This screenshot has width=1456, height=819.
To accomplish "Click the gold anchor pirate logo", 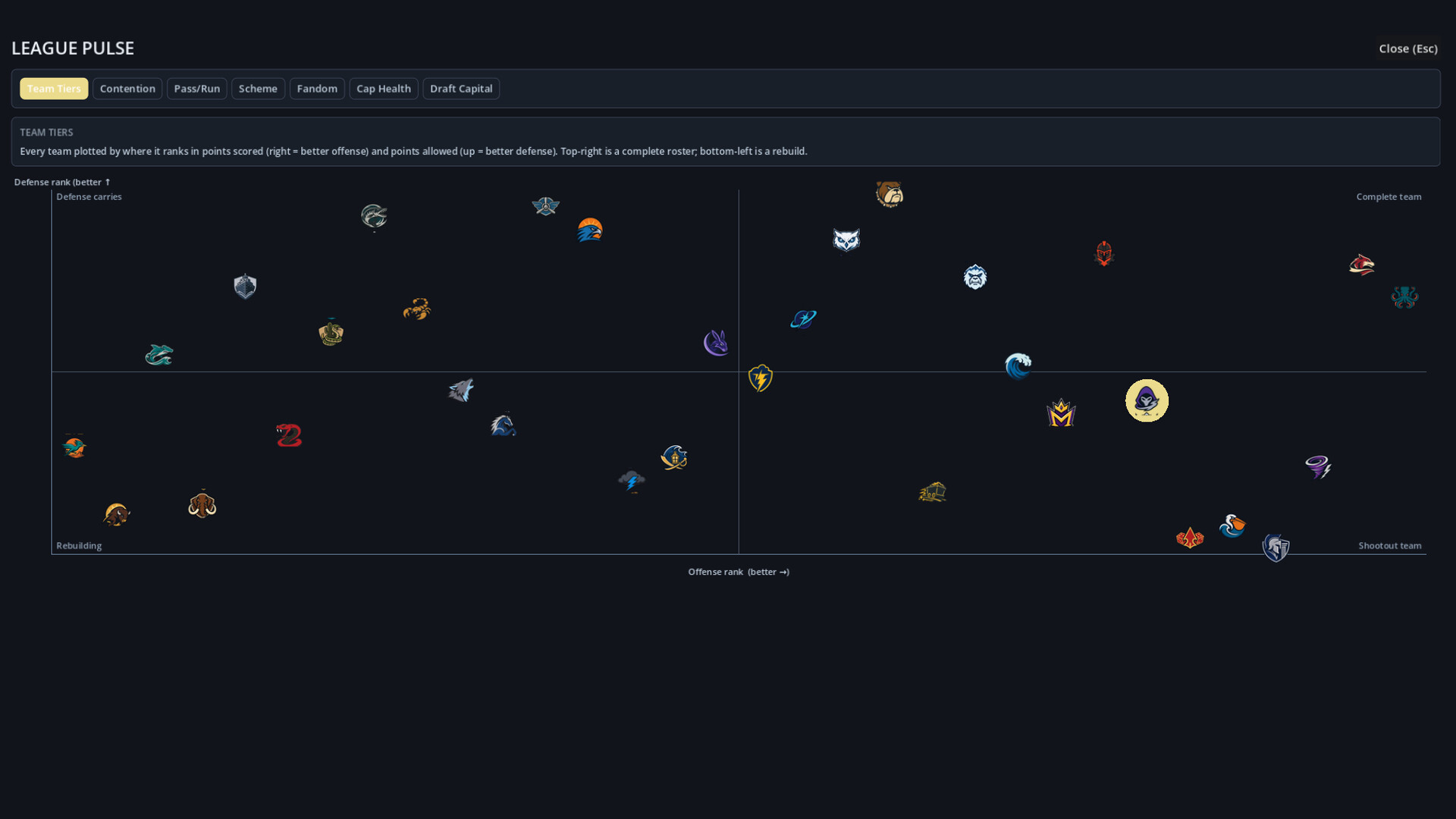I will click(x=674, y=457).
